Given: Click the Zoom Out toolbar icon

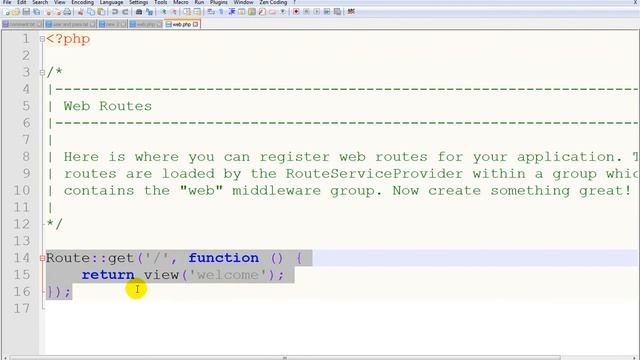Looking at the screenshot, I should 174,12.
